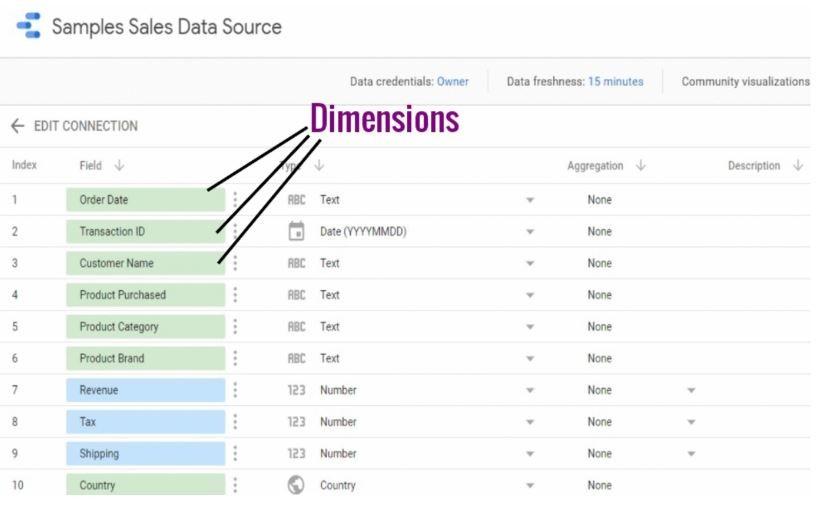
Task: Click the Data Studio logo icon
Action: (28, 26)
